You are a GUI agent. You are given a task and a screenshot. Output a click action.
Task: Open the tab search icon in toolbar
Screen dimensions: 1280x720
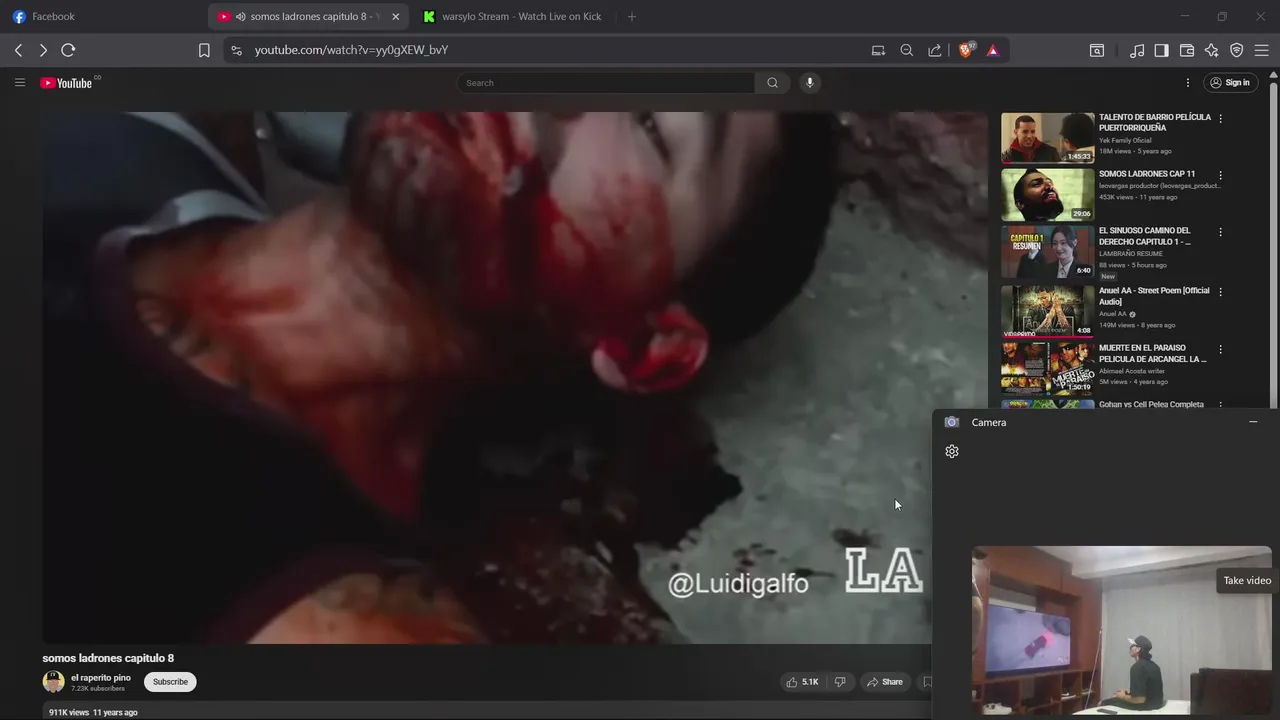(1097, 50)
